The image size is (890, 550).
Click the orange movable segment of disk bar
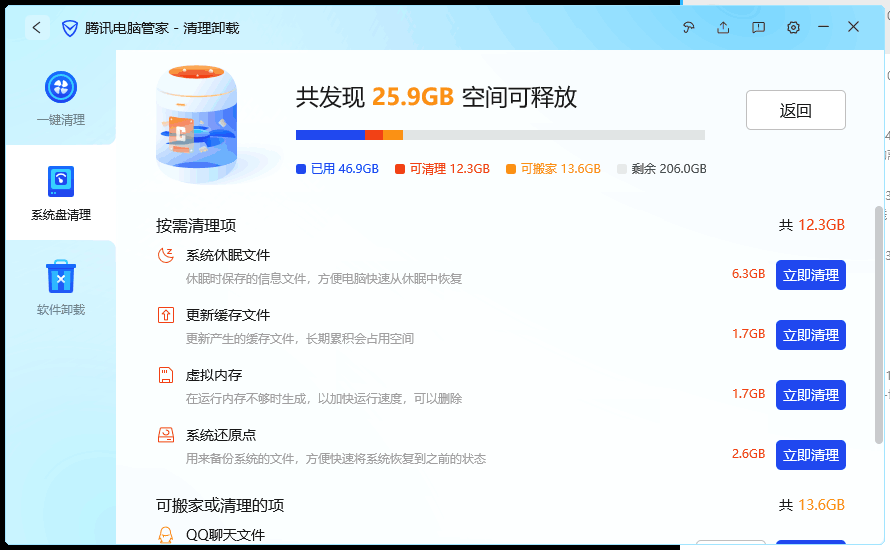click(393, 135)
